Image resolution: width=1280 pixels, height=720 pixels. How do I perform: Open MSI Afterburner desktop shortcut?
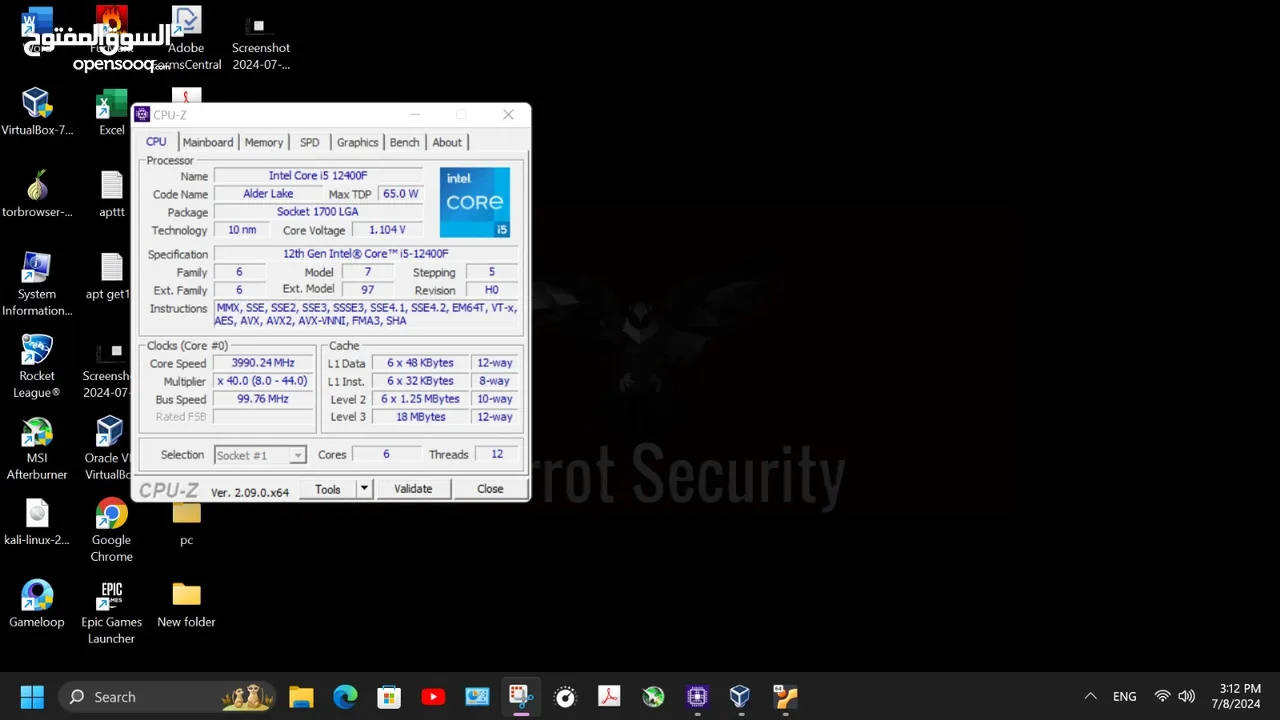(x=37, y=448)
